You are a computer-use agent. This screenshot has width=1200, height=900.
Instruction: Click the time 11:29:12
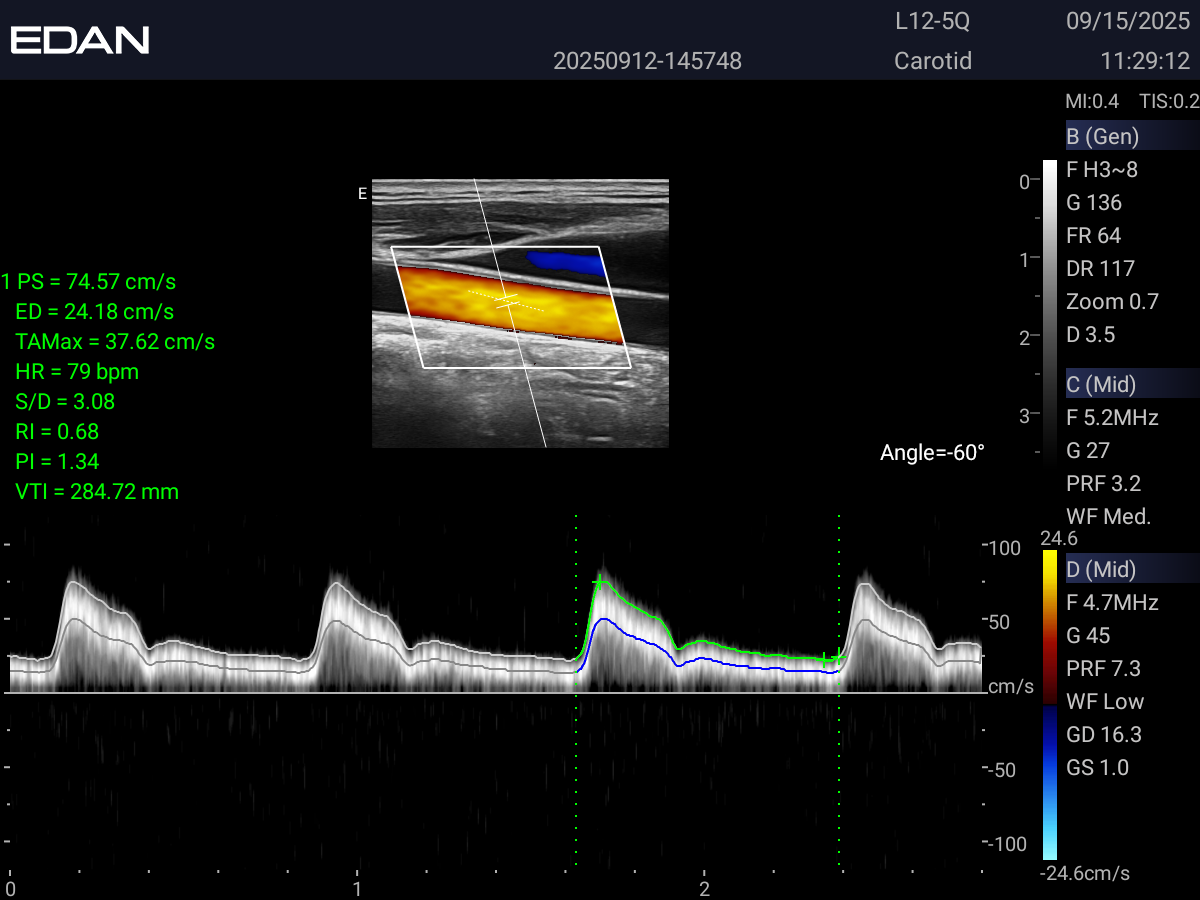point(1145,61)
